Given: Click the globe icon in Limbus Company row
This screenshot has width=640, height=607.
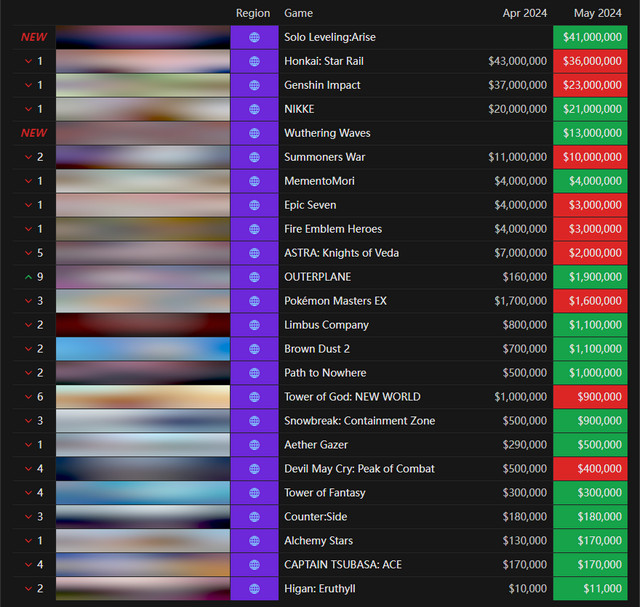Looking at the screenshot, I should pos(254,325).
